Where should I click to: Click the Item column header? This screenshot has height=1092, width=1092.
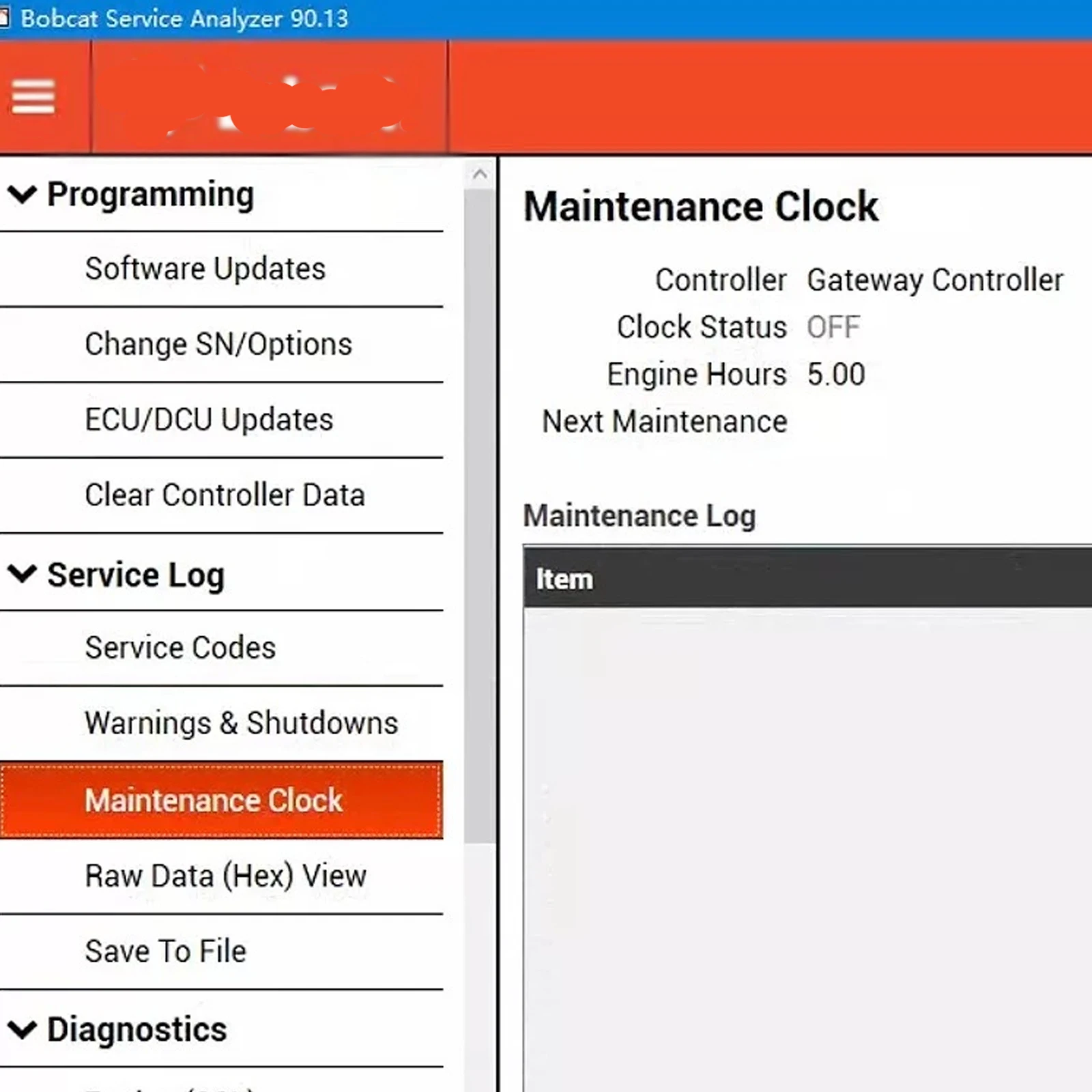click(x=807, y=578)
